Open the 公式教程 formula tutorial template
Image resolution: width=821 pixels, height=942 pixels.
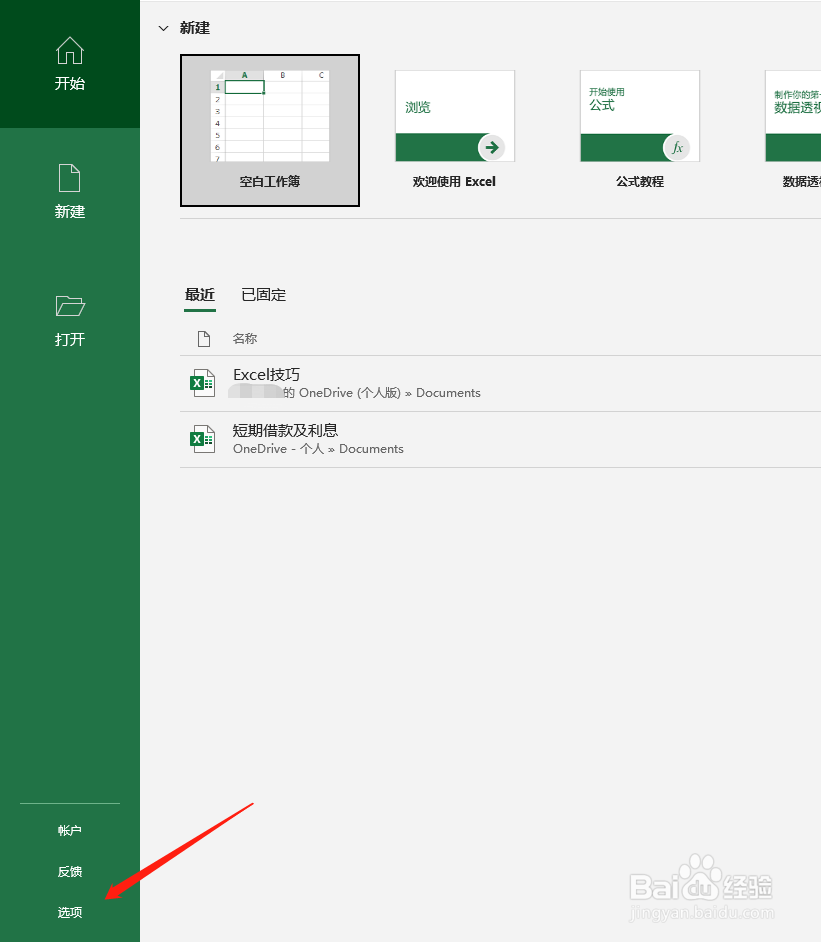click(640, 130)
